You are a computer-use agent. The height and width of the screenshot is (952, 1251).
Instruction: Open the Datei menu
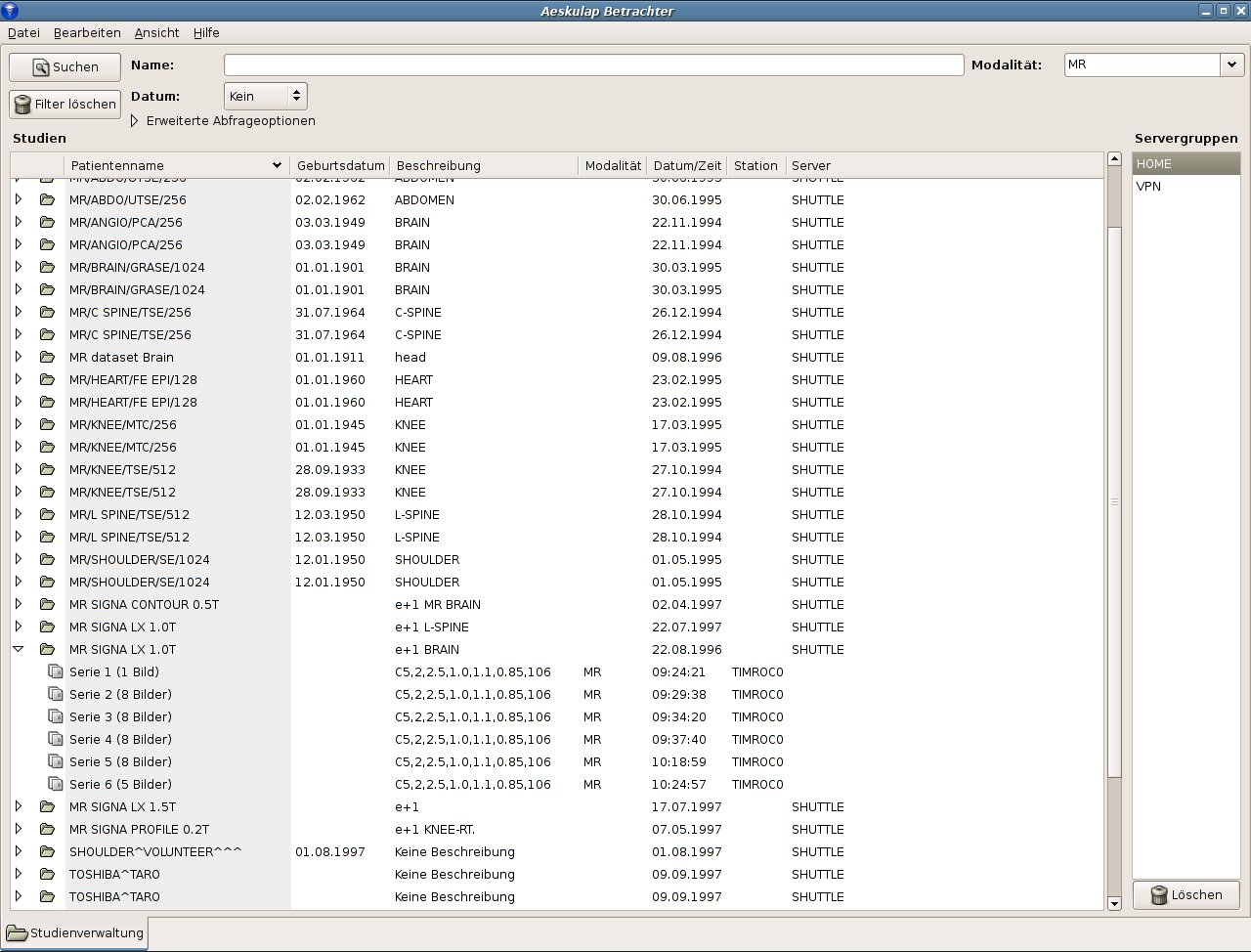(x=23, y=32)
